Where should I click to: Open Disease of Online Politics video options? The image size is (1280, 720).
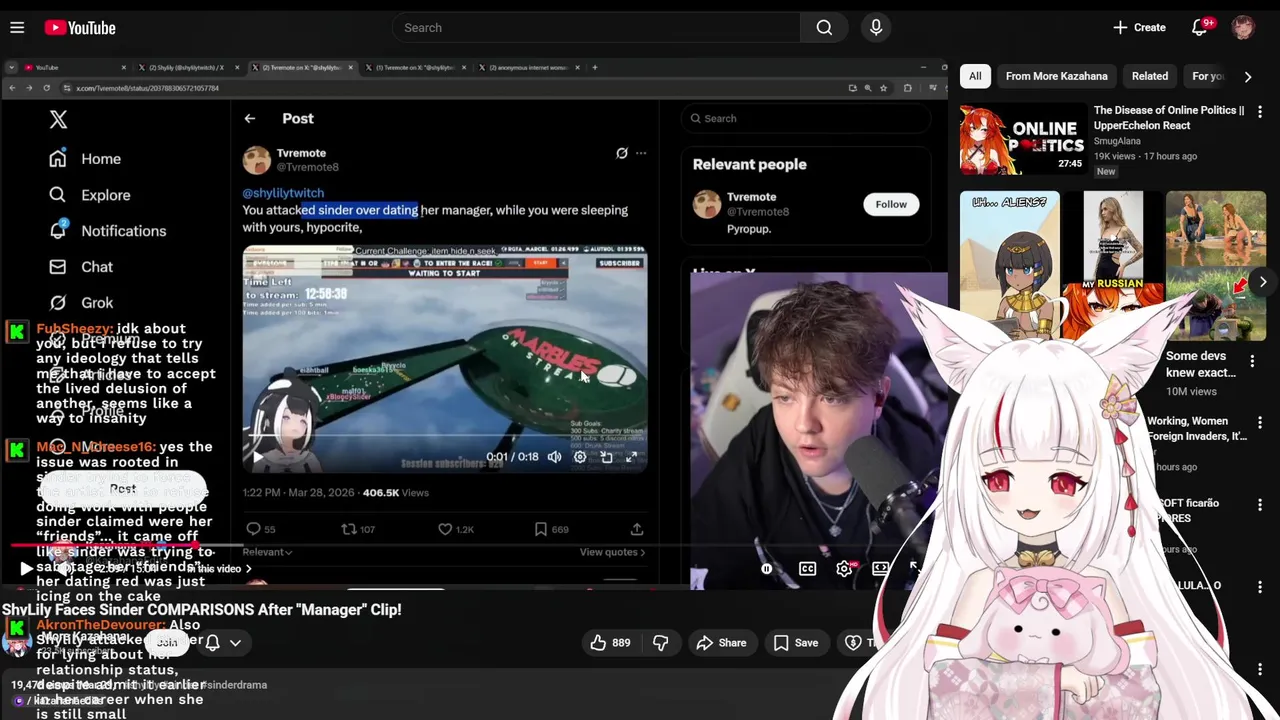1259,112
